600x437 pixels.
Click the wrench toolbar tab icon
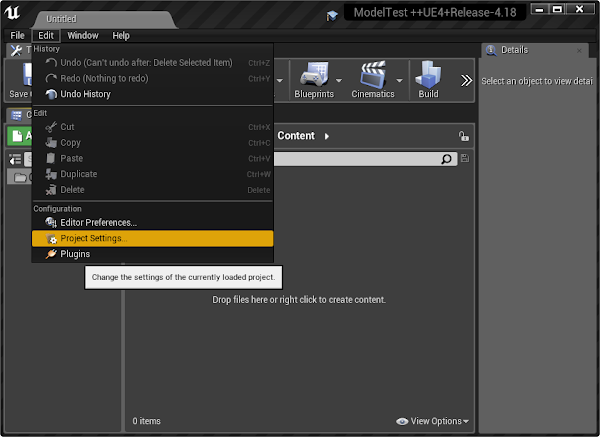[x=16, y=51]
